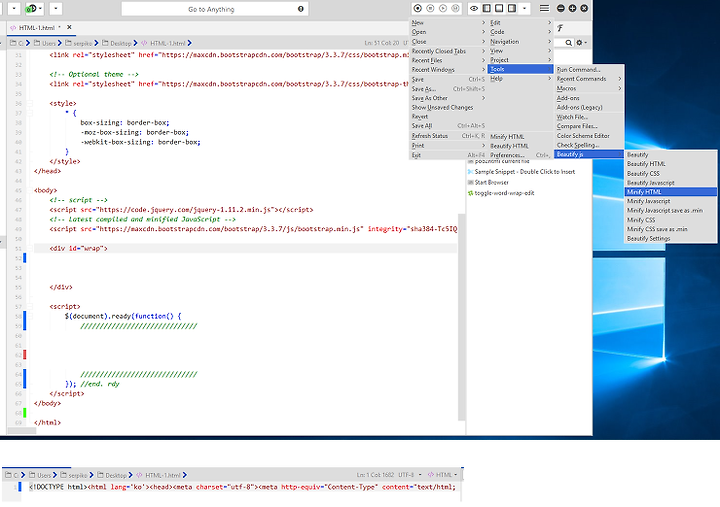The width and height of the screenshot is (720, 507).
Task: Click Desktop folder in top breadcrumb bar
Action: pyautogui.click(x=117, y=43)
